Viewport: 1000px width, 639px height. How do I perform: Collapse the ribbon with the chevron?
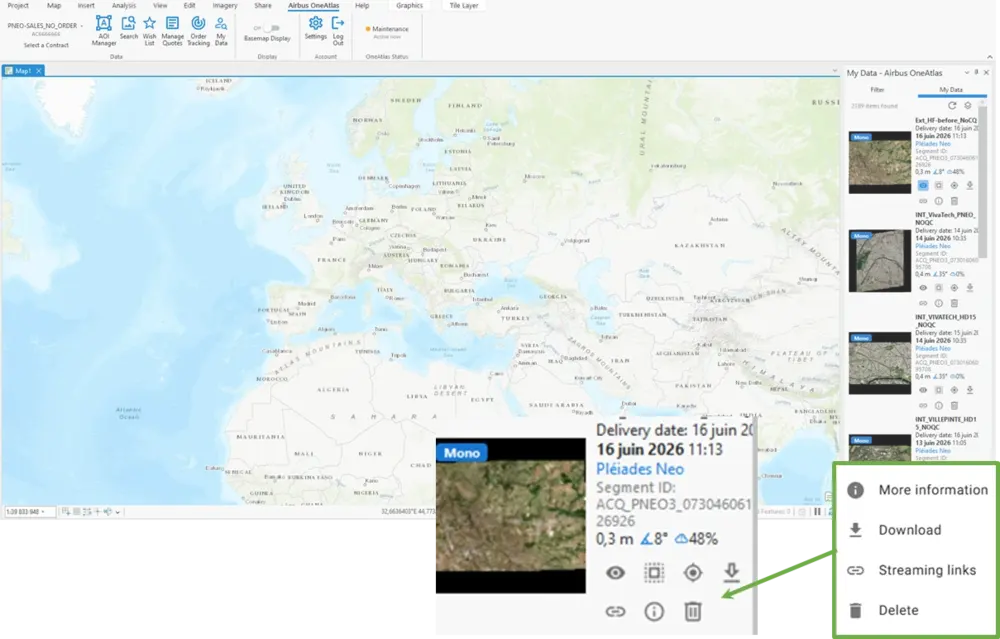pyautogui.click(x=990, y=56)
